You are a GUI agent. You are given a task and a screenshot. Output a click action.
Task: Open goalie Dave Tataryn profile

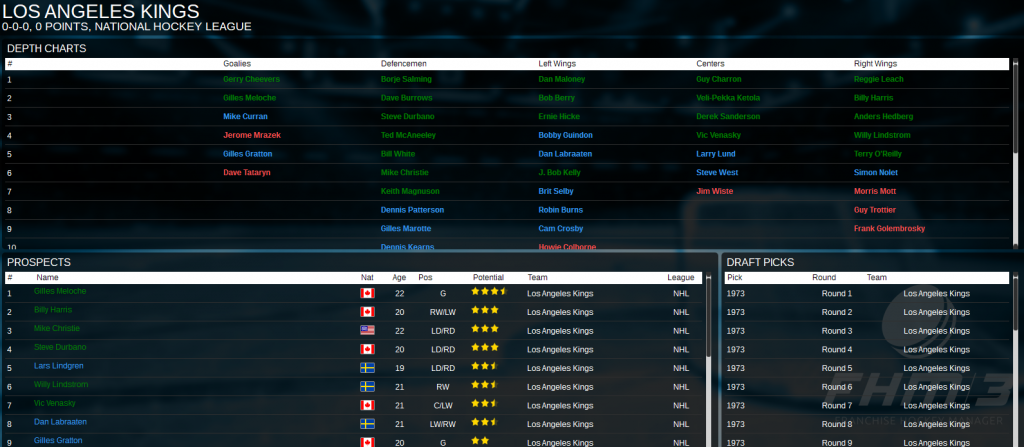(247, 173)
